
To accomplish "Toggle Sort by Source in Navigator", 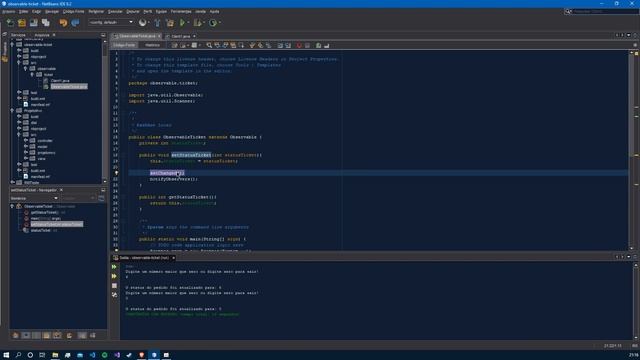I will (x=93, y=336).
